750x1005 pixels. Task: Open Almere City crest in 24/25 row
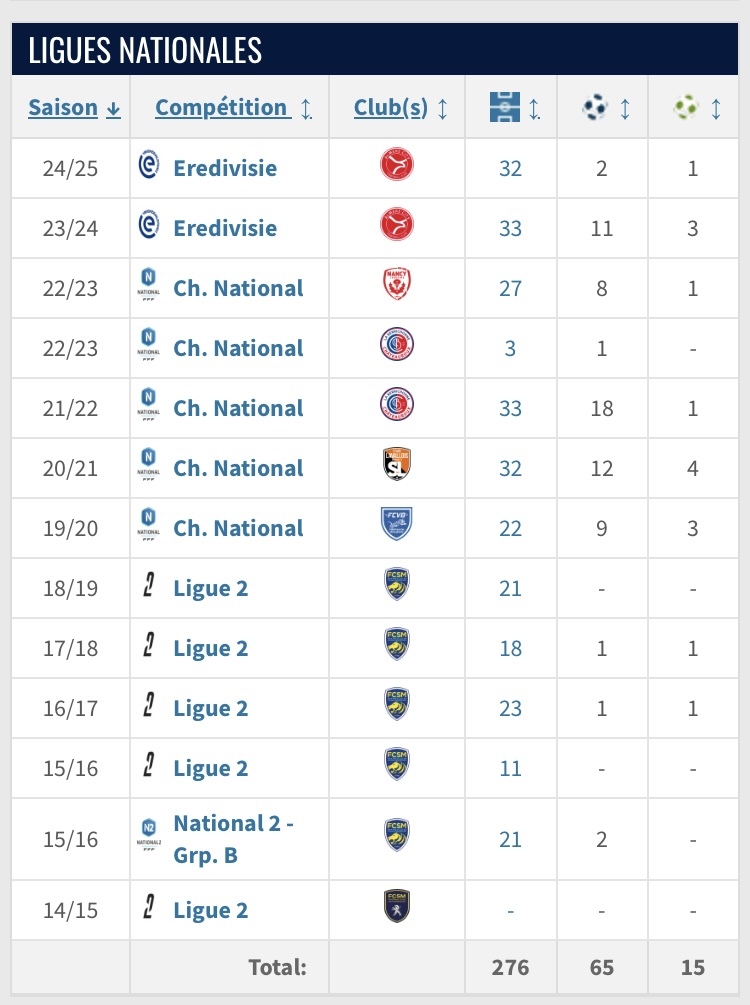397,165
